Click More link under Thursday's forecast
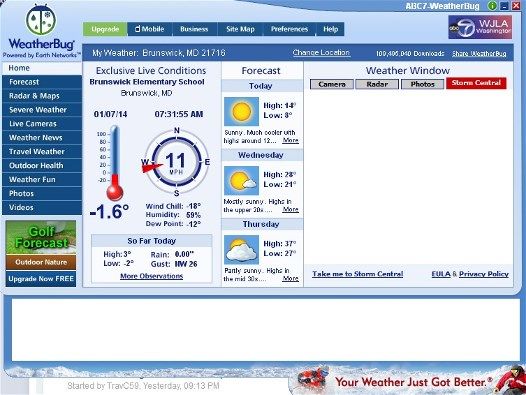Screen dimensions: 526x395 (x=291, y=279)
